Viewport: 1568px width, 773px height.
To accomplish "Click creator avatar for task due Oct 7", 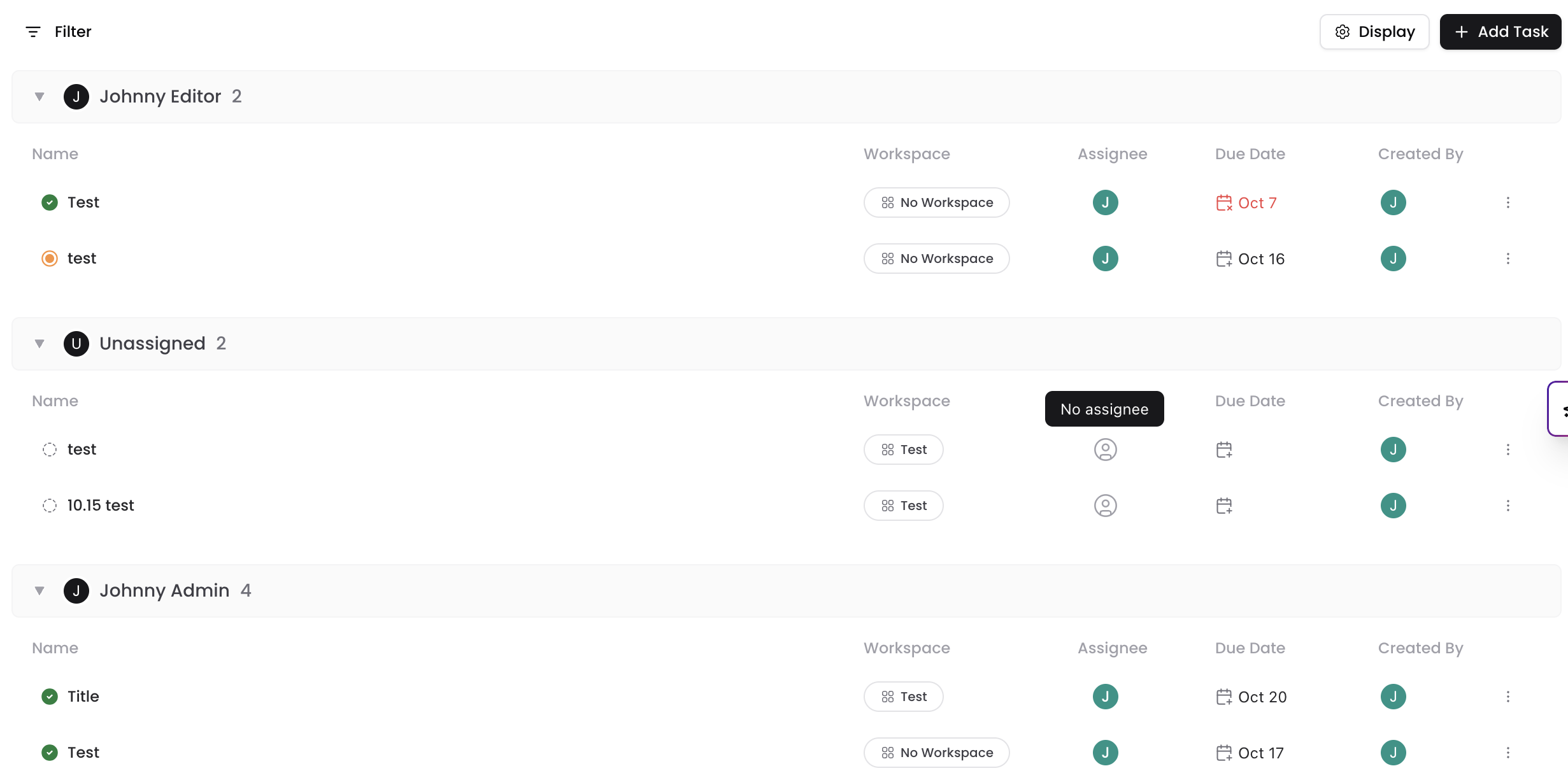I will pos(1393,202).
